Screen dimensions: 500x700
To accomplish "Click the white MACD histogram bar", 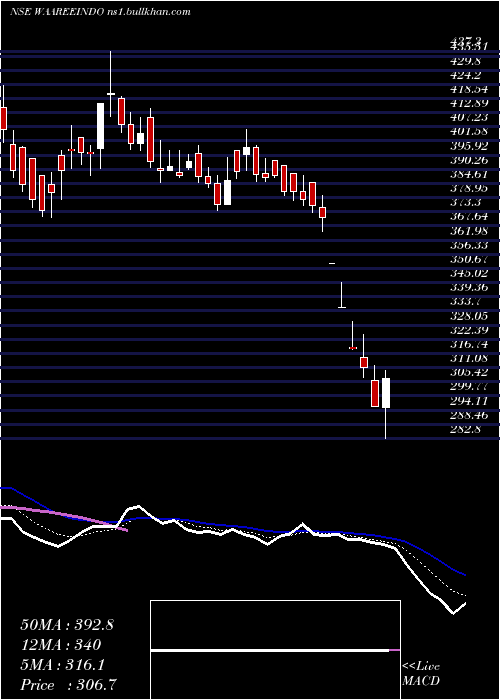I will click(x=270, y=650).
